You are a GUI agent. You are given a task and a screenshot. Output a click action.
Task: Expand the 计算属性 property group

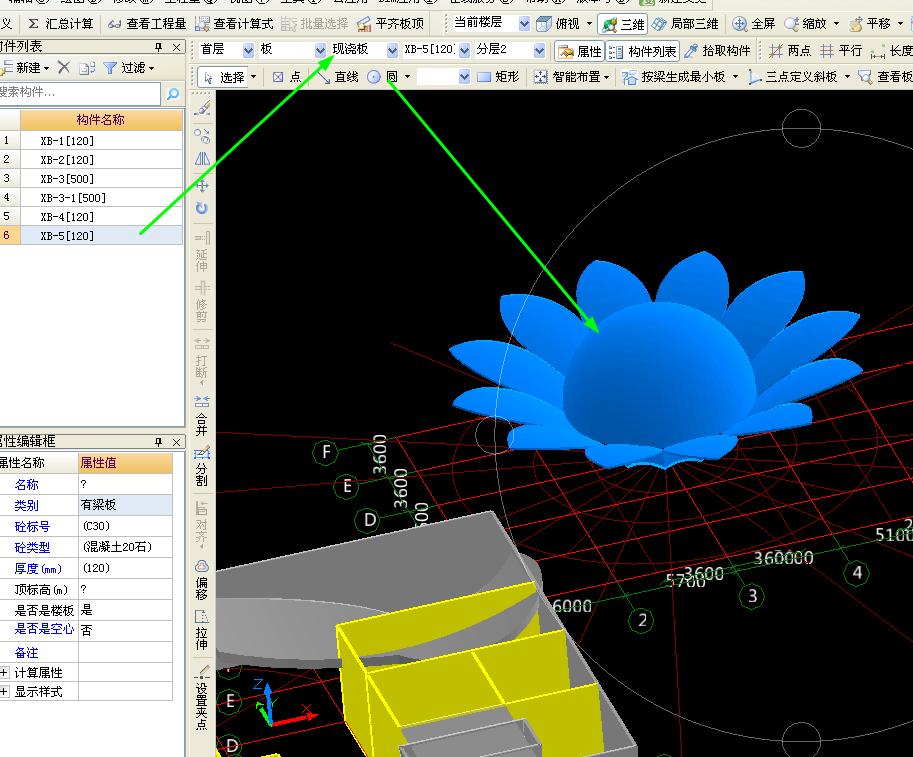tap(5, 673)
